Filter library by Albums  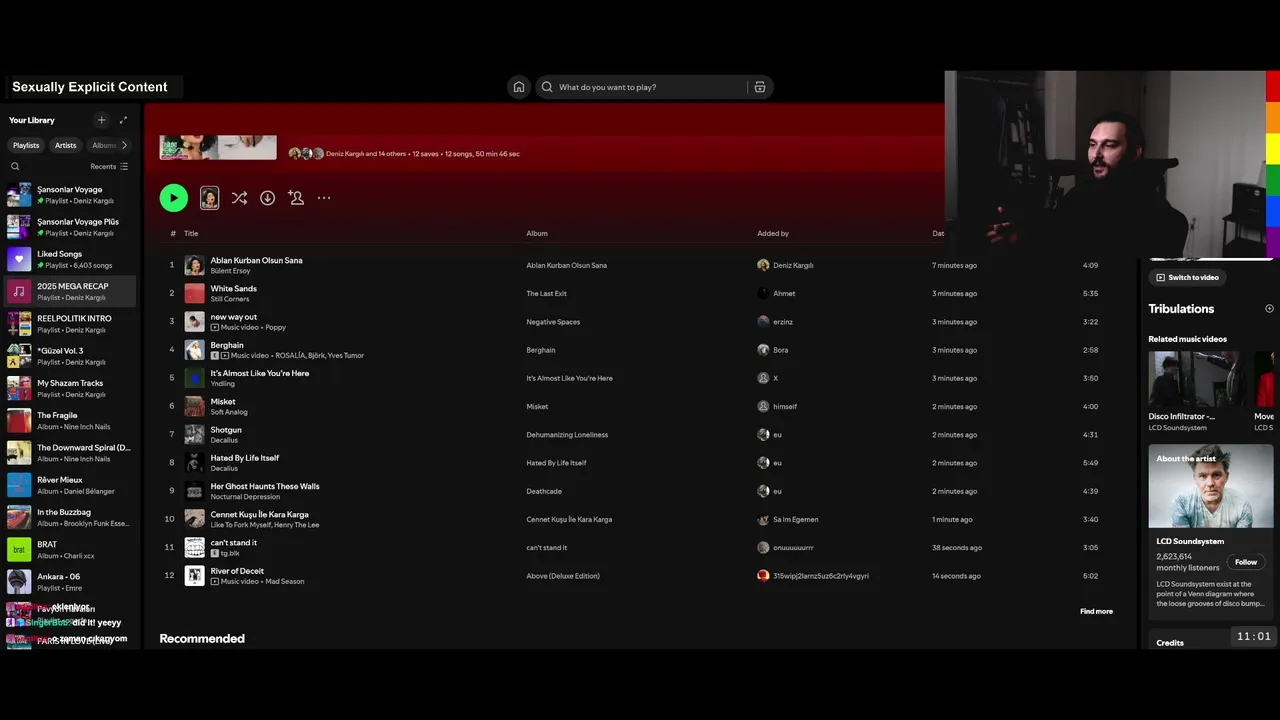[103, 145]
